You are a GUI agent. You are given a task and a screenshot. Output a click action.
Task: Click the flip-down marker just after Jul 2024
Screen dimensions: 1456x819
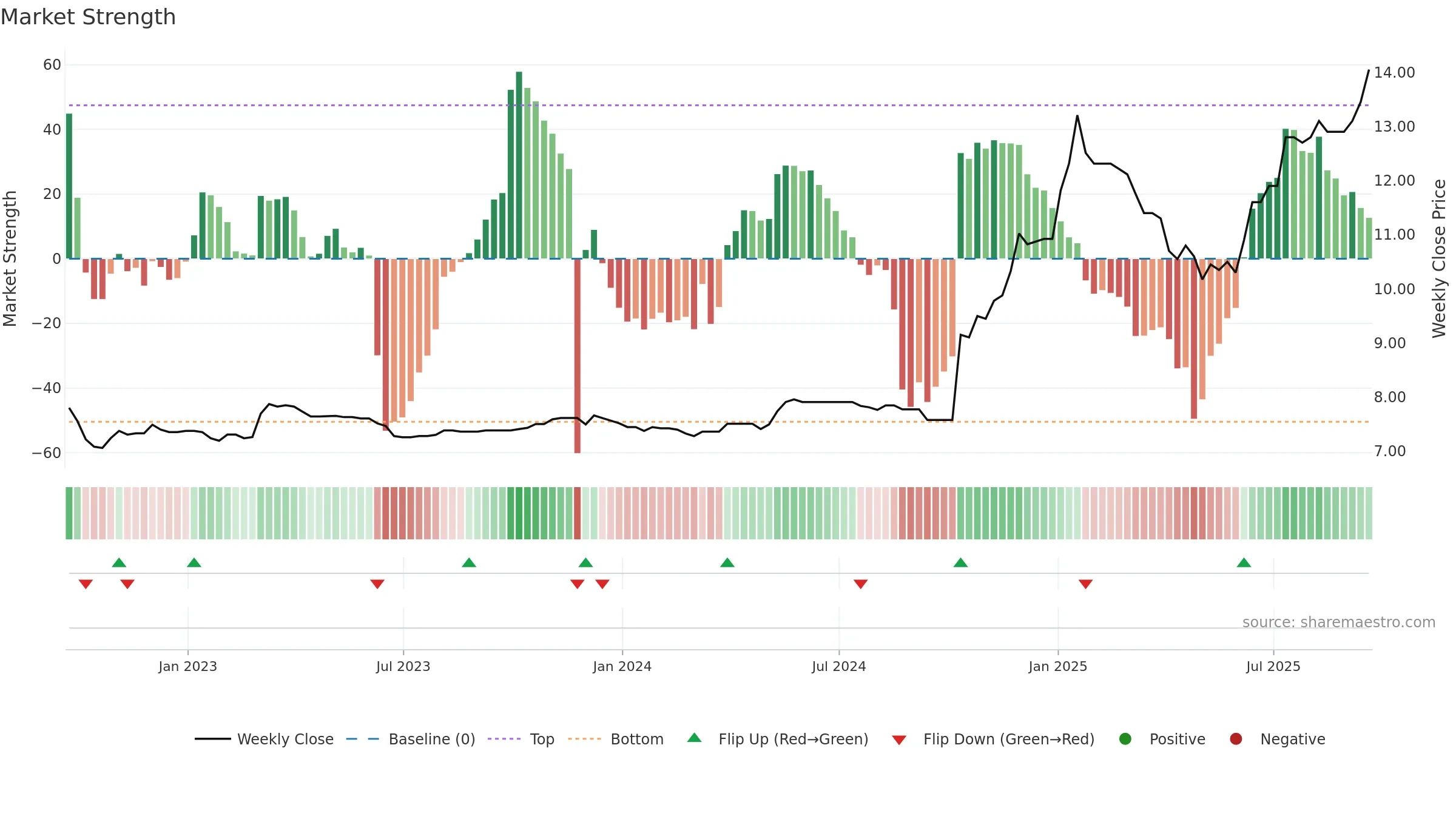(860, 584)
